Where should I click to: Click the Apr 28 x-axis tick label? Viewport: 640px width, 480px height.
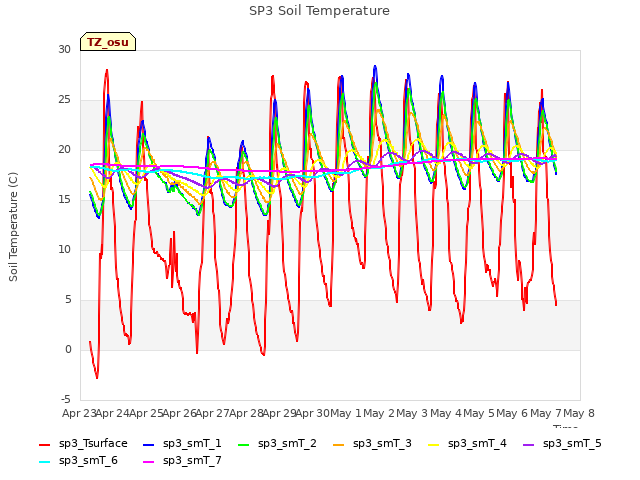246,413
